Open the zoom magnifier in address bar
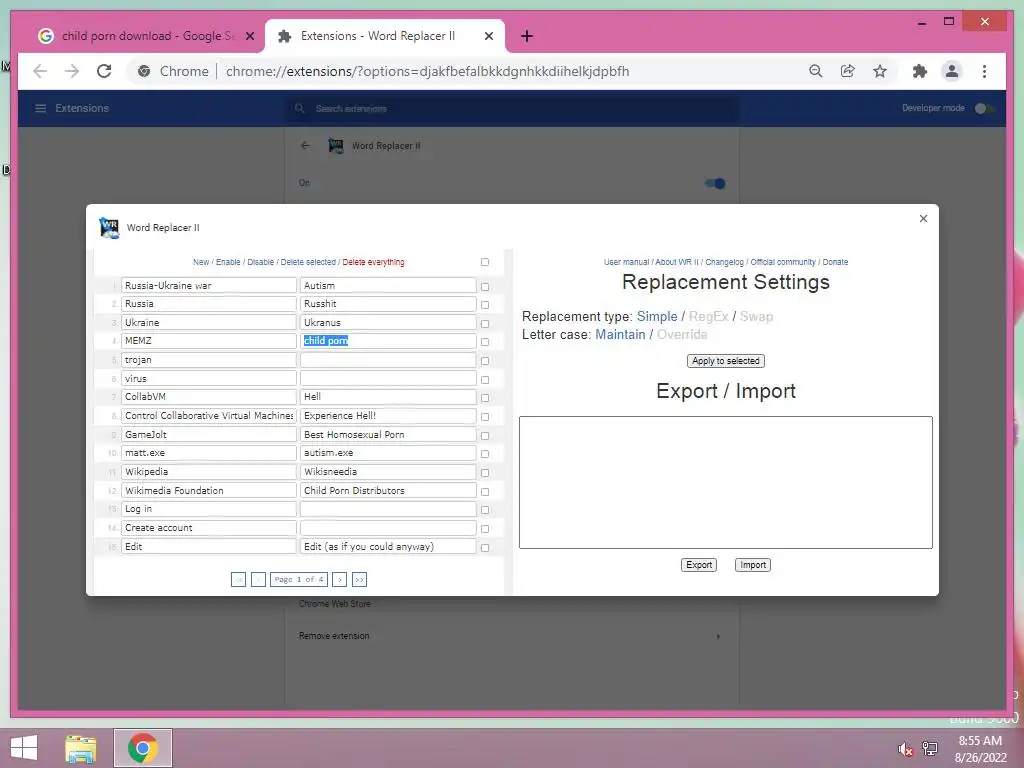 pyautogui.click(x=815, y=71)
